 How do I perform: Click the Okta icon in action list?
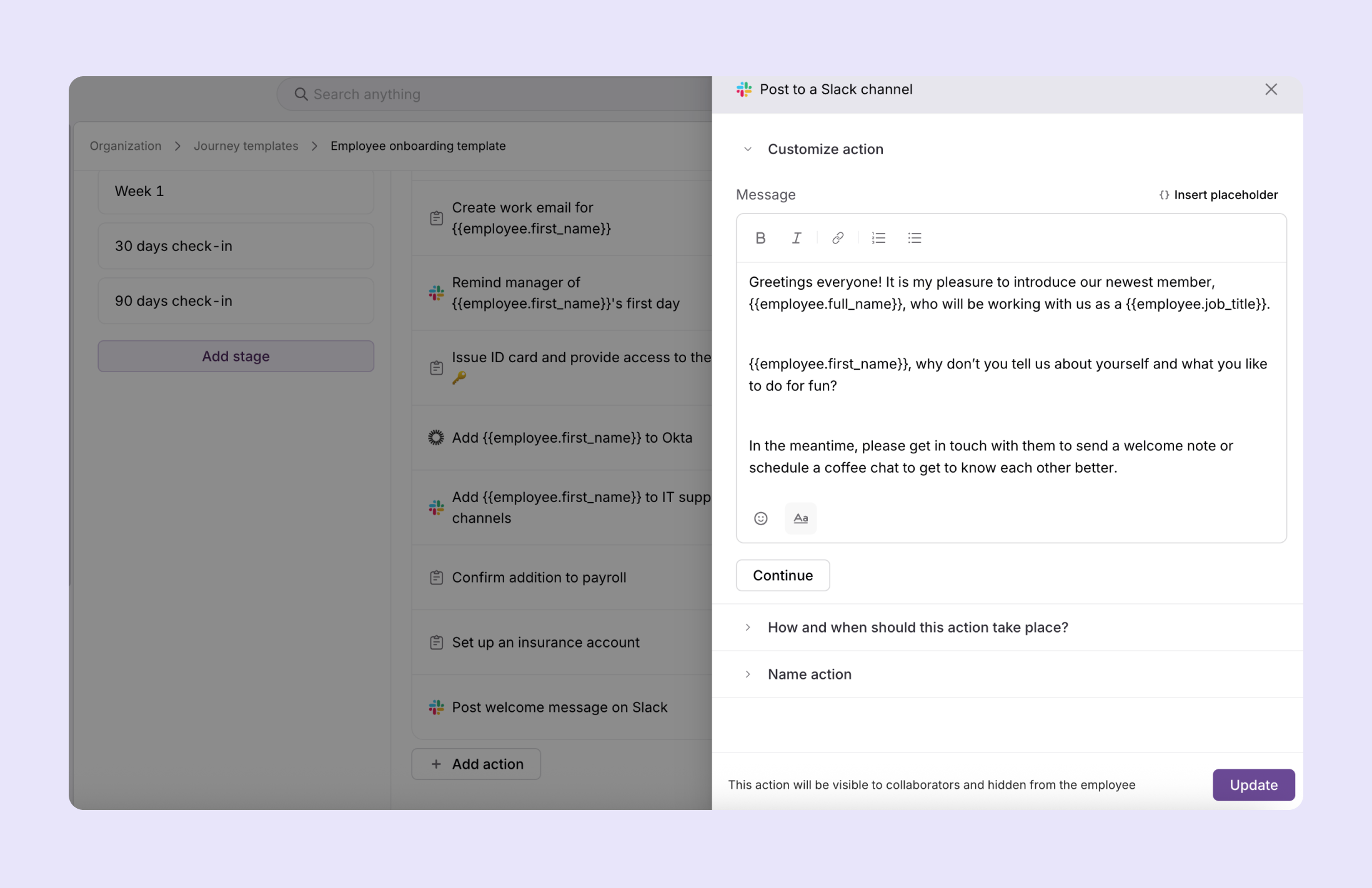[x=436, y=438]
